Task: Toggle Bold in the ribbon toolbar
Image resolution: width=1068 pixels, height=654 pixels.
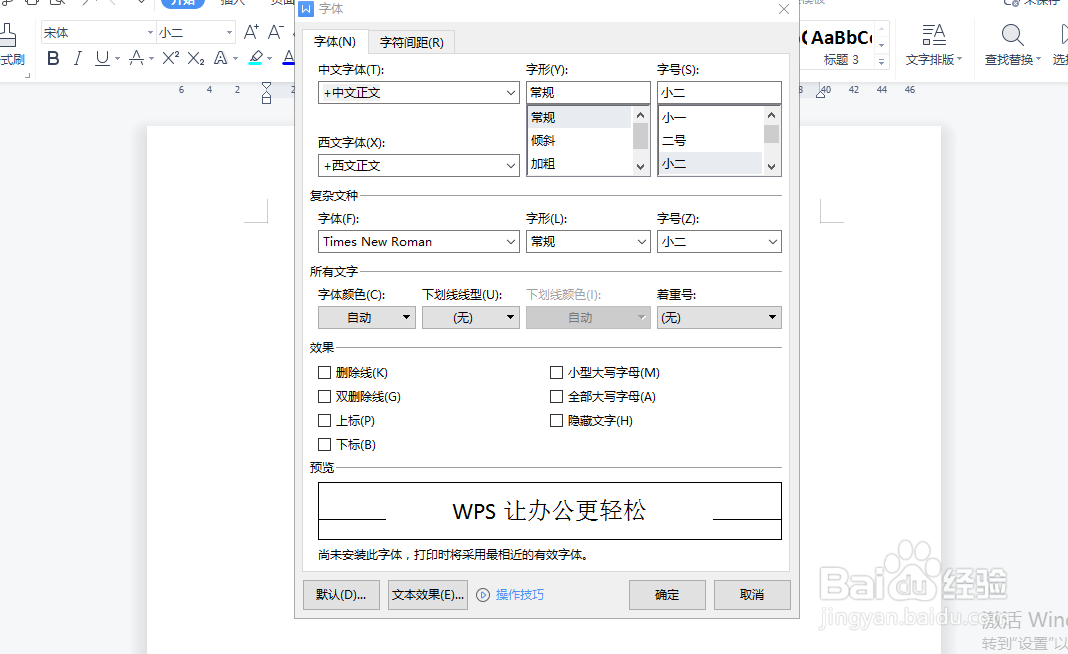Action: point(53,59)
